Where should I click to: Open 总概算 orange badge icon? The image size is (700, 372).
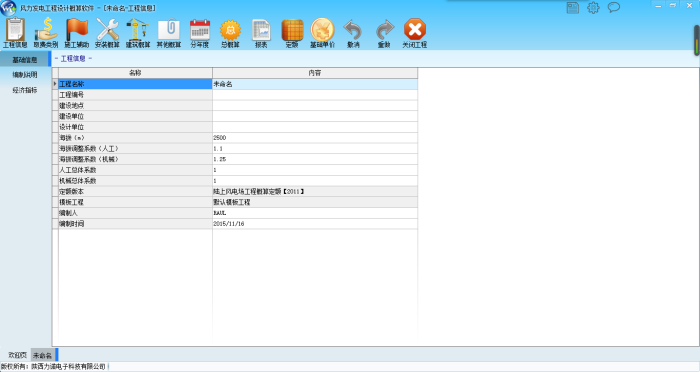click(x=230, y=33)
